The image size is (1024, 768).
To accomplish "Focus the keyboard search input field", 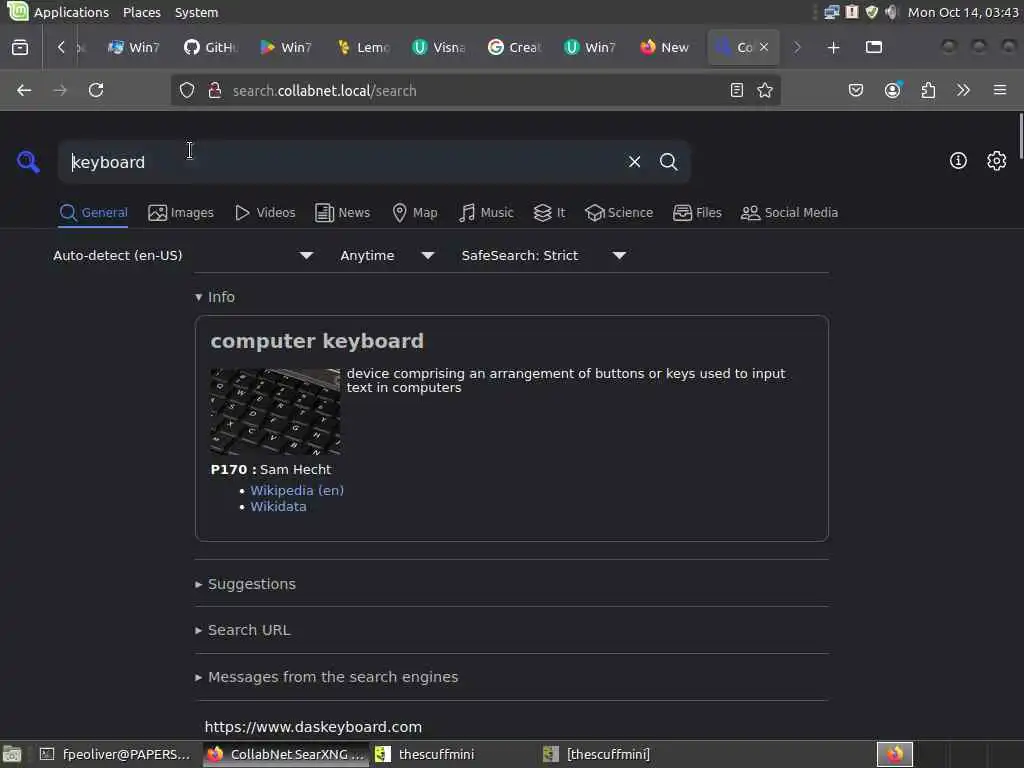I will tap(343, 161).
